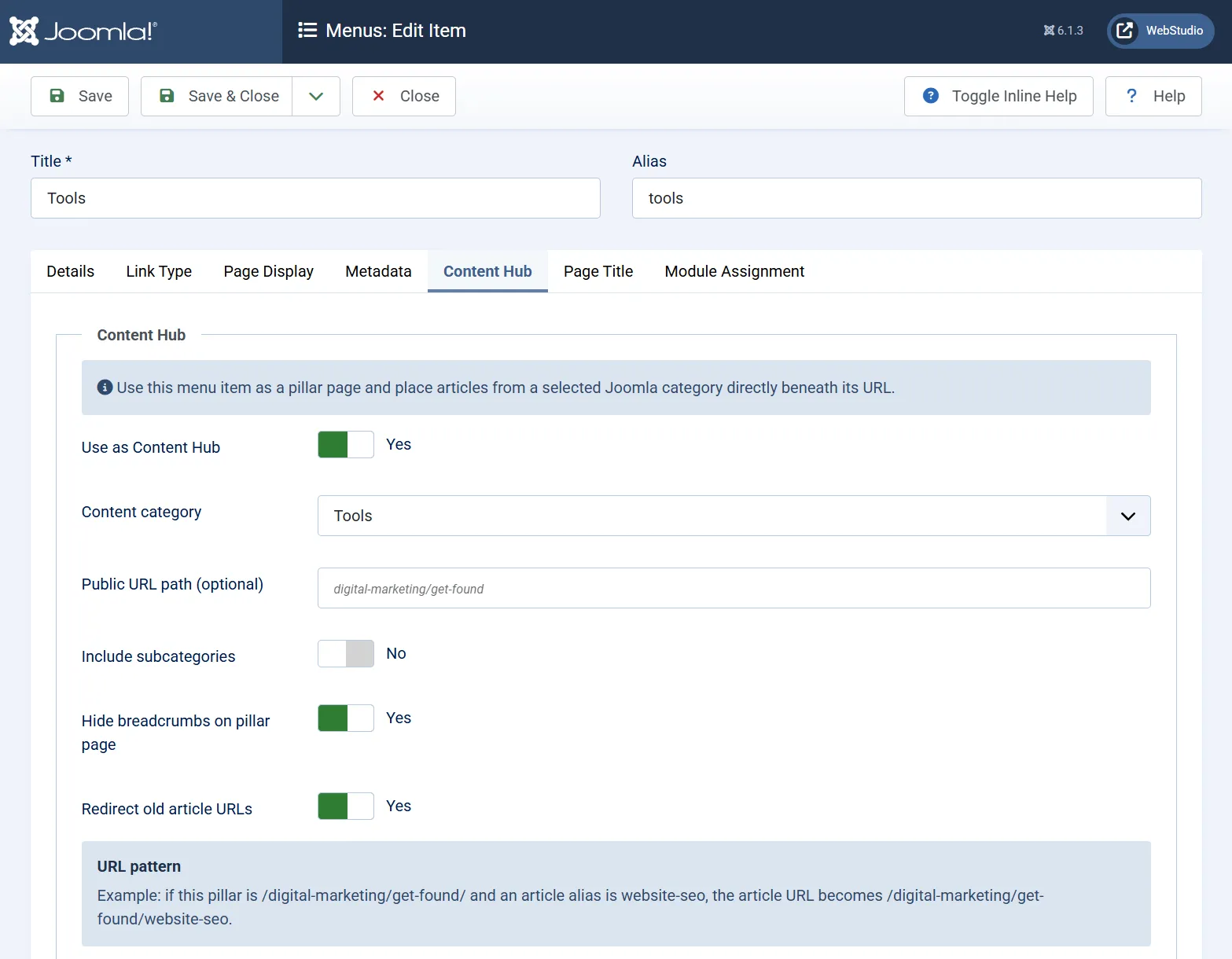The height and width of the screenshot is (959, 1232).
Task: Expand the Save & Close dropdown arrow
Action: coord(316,96)
